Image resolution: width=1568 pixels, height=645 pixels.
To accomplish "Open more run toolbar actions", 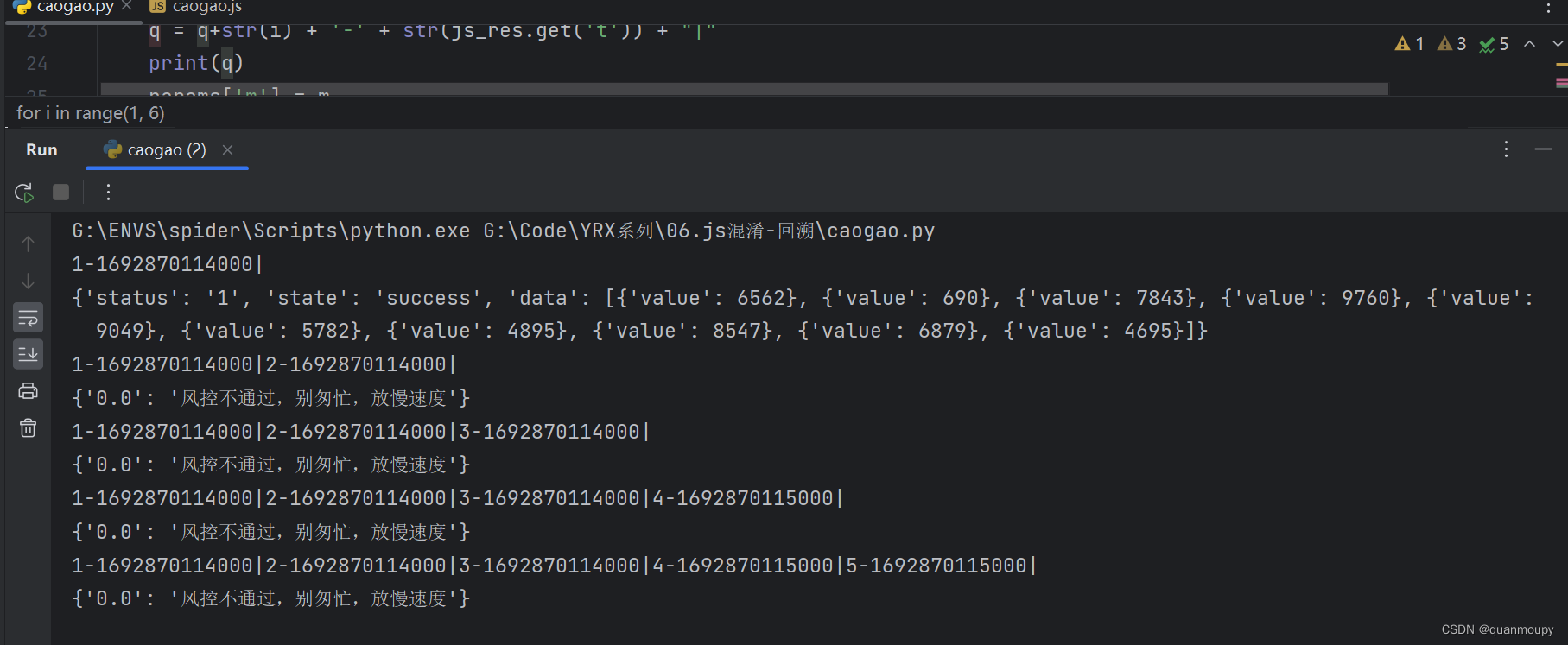I will (x=108, y=192).
